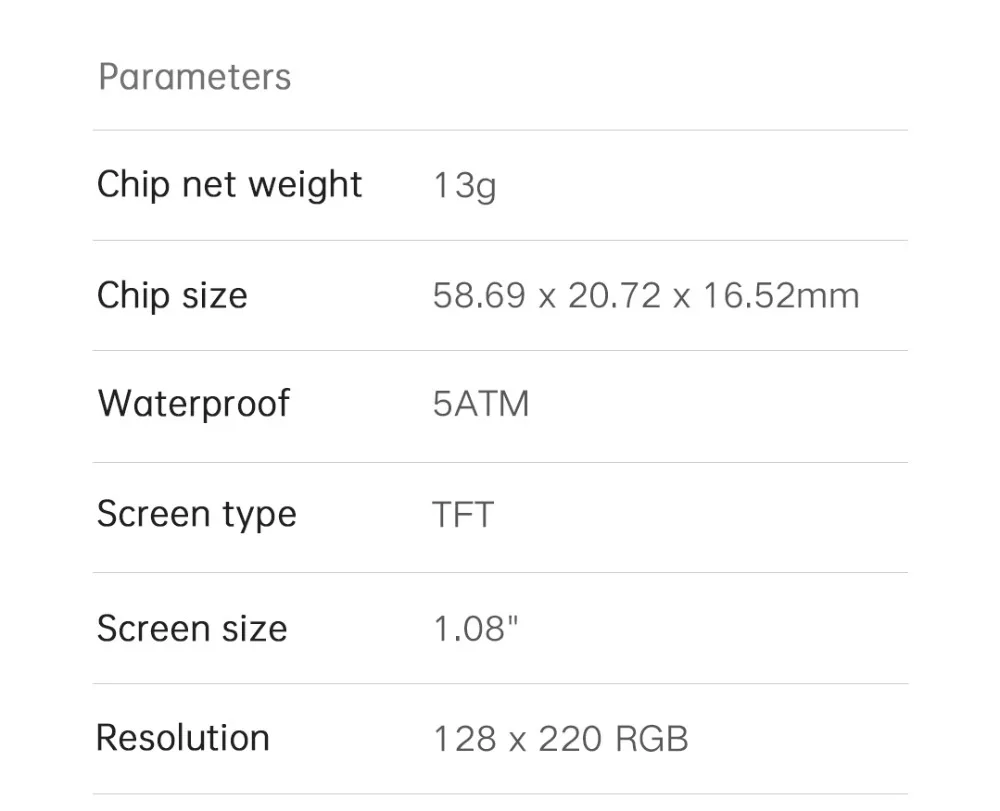Click the 58.69 chip dimension number
The height and width of the screenshot is (811, 1000).
[x=479, y=296]
